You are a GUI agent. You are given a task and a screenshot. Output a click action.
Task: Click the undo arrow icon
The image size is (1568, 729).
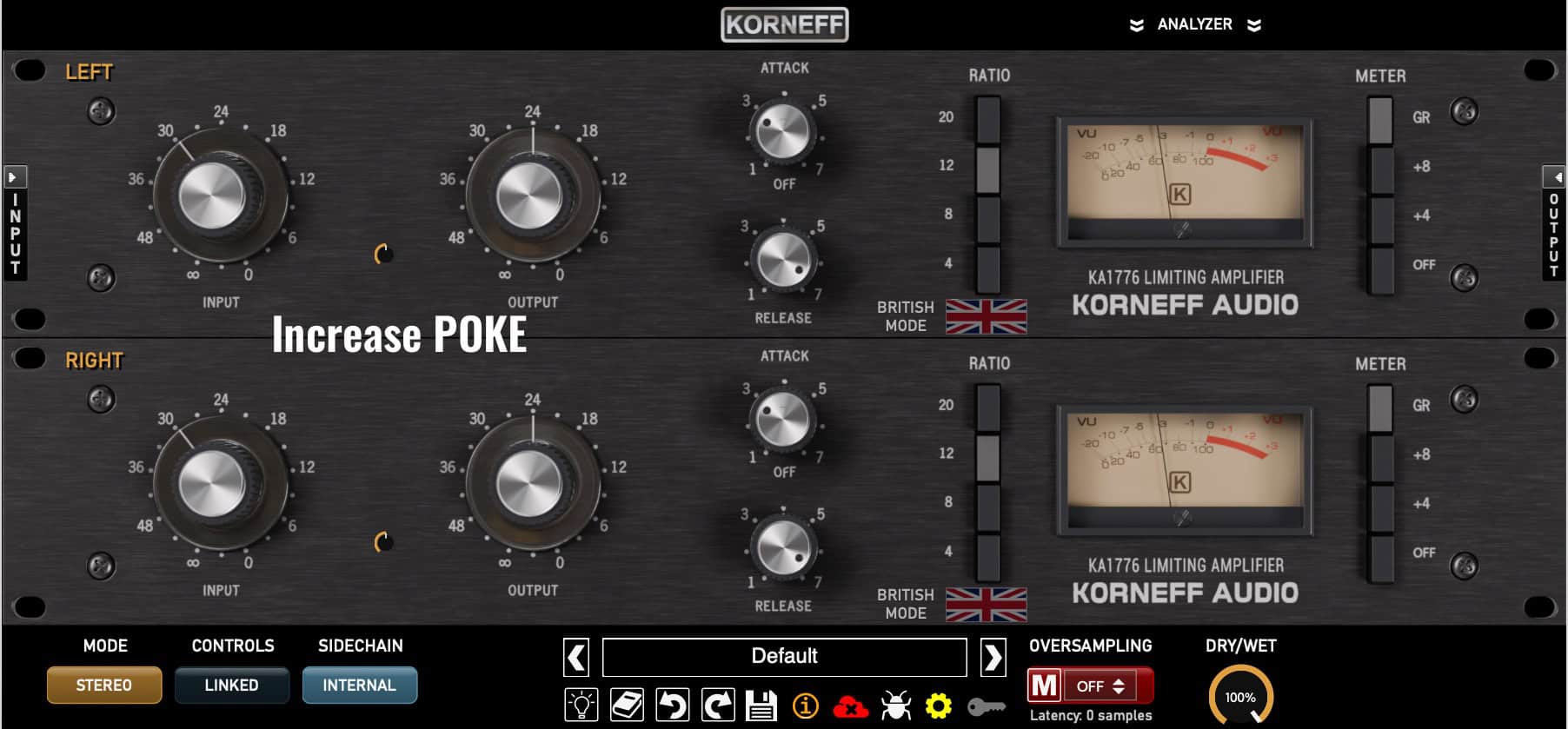coord(672,705)
